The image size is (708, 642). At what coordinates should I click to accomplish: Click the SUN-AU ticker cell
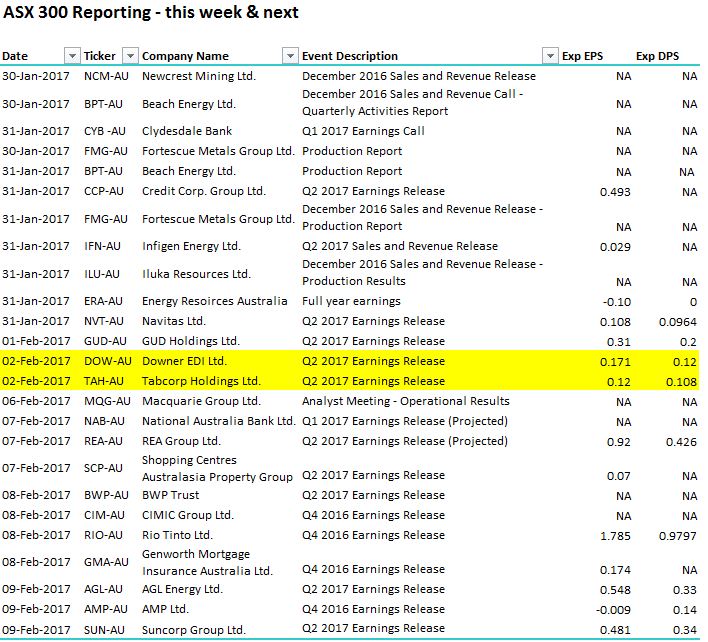pyautogui.click(x=104, y=630)
